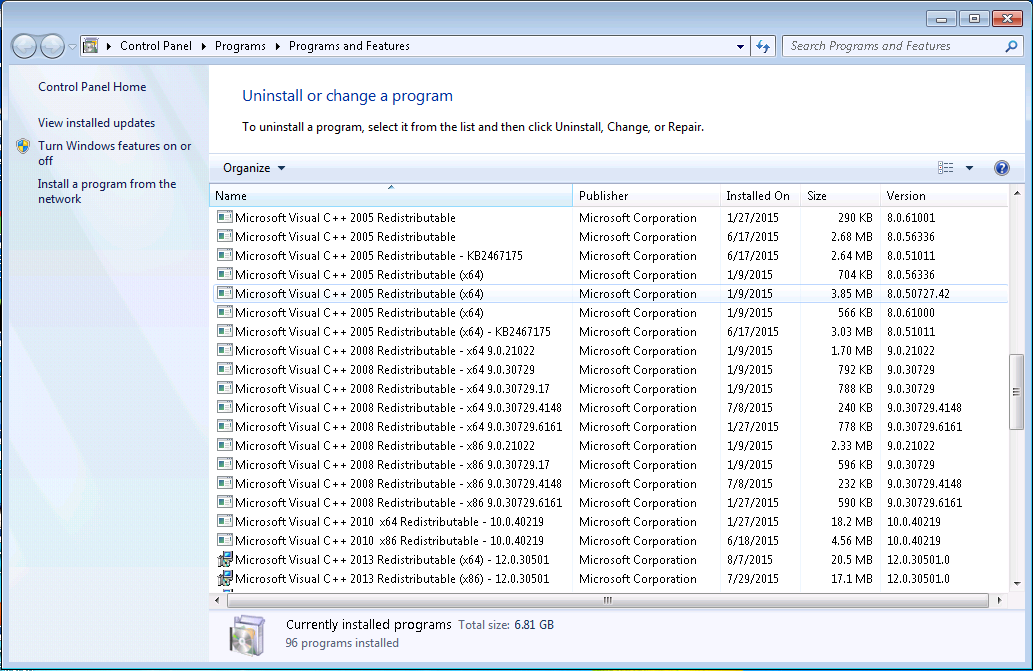This screenshot has width=1033, height=671.
Task: Click installer icon of Visual C++ 2013 (x64)
Action: point(225,559)
